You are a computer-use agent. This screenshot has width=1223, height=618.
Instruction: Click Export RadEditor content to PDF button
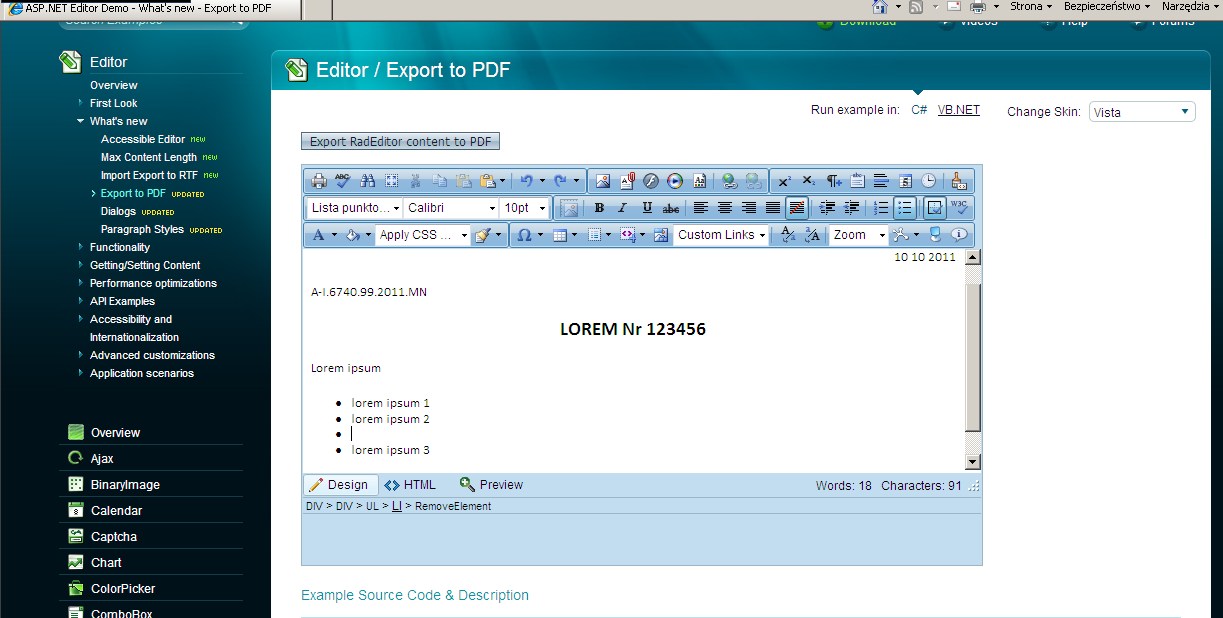400,141
